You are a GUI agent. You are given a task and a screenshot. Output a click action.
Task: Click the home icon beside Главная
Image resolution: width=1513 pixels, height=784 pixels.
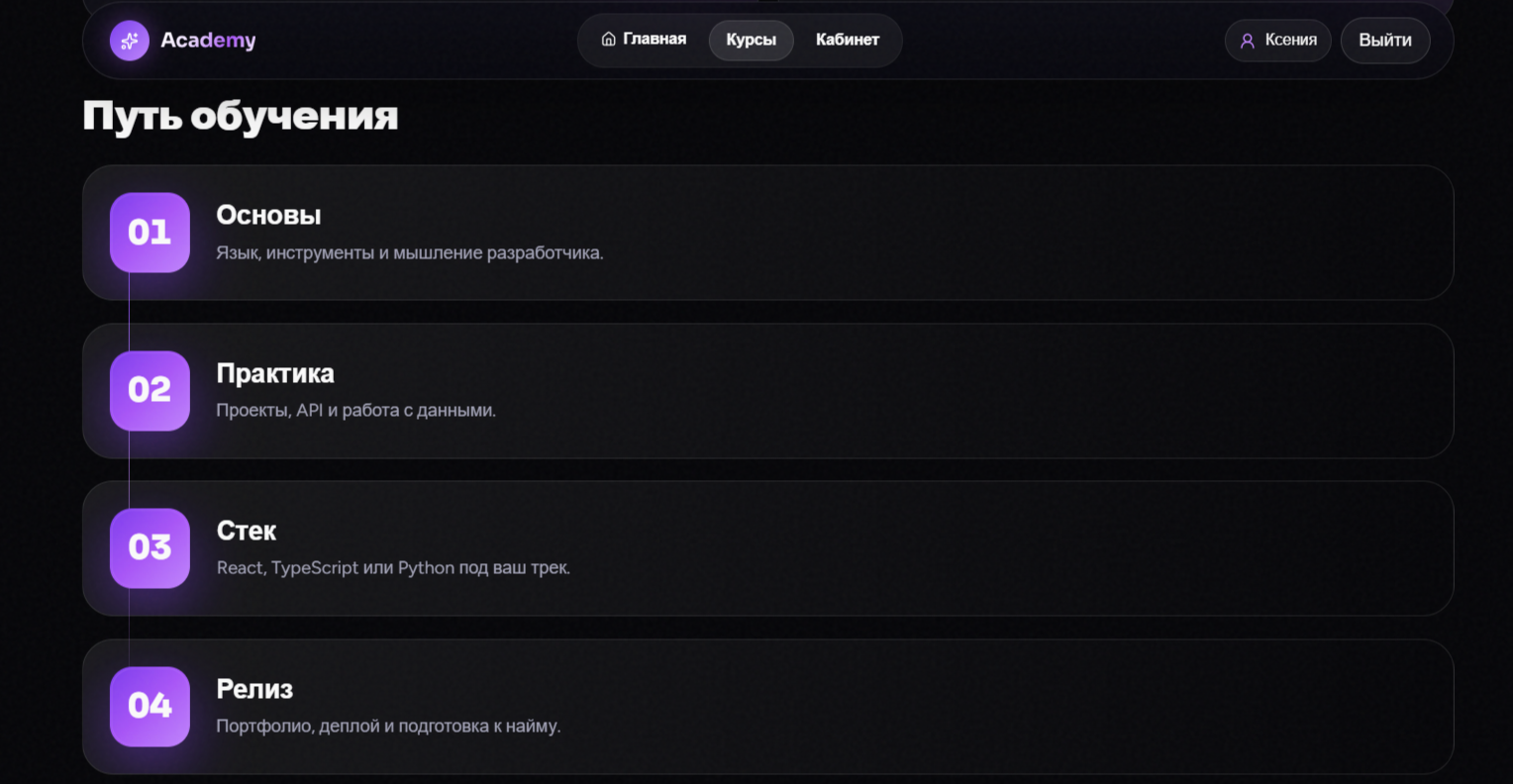click(609, 40)
